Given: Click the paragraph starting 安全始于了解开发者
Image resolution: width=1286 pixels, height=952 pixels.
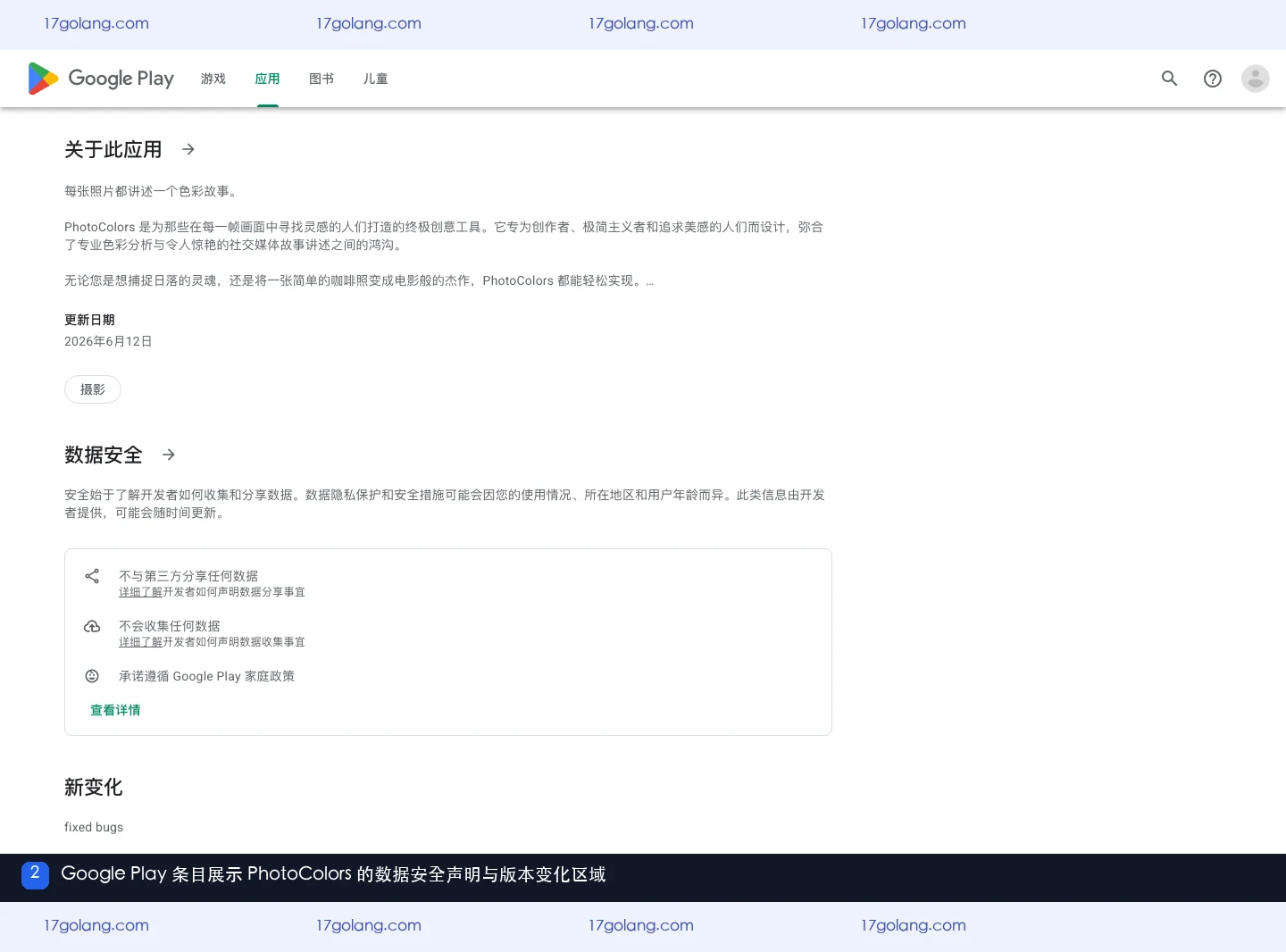Looking at the screenshot, I should point(445,504).
